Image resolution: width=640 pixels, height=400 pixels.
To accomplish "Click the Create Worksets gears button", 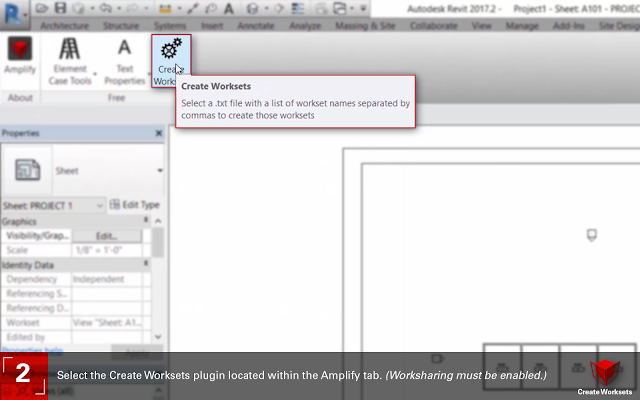I will [x=171, y=60].
